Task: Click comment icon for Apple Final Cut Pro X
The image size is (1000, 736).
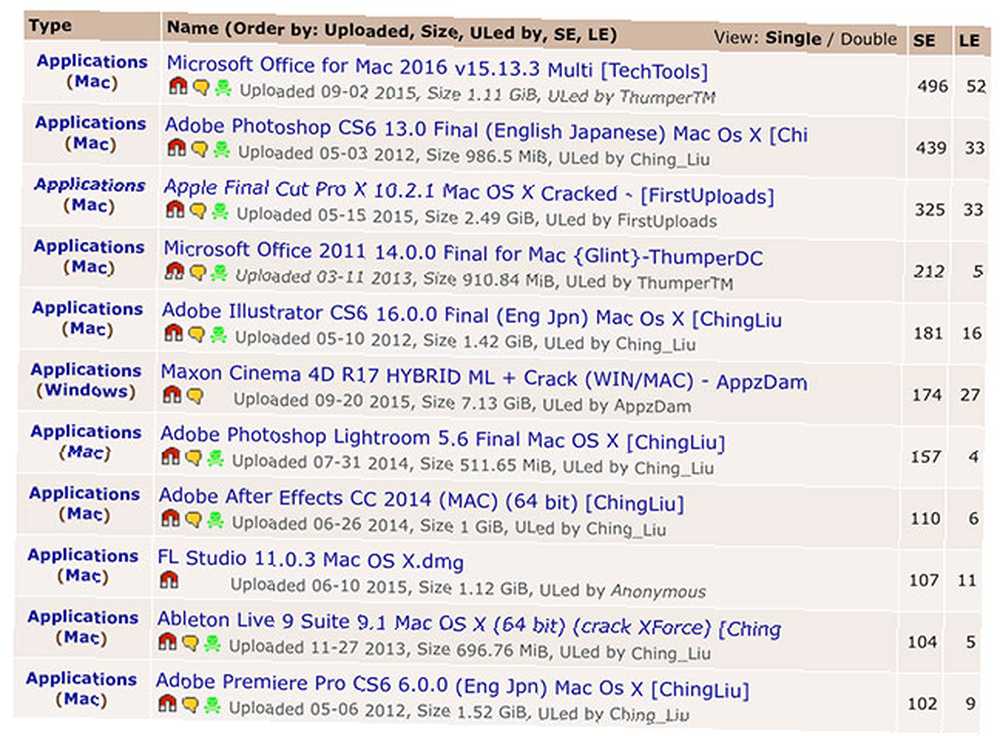Action: [x=198, y=210]
